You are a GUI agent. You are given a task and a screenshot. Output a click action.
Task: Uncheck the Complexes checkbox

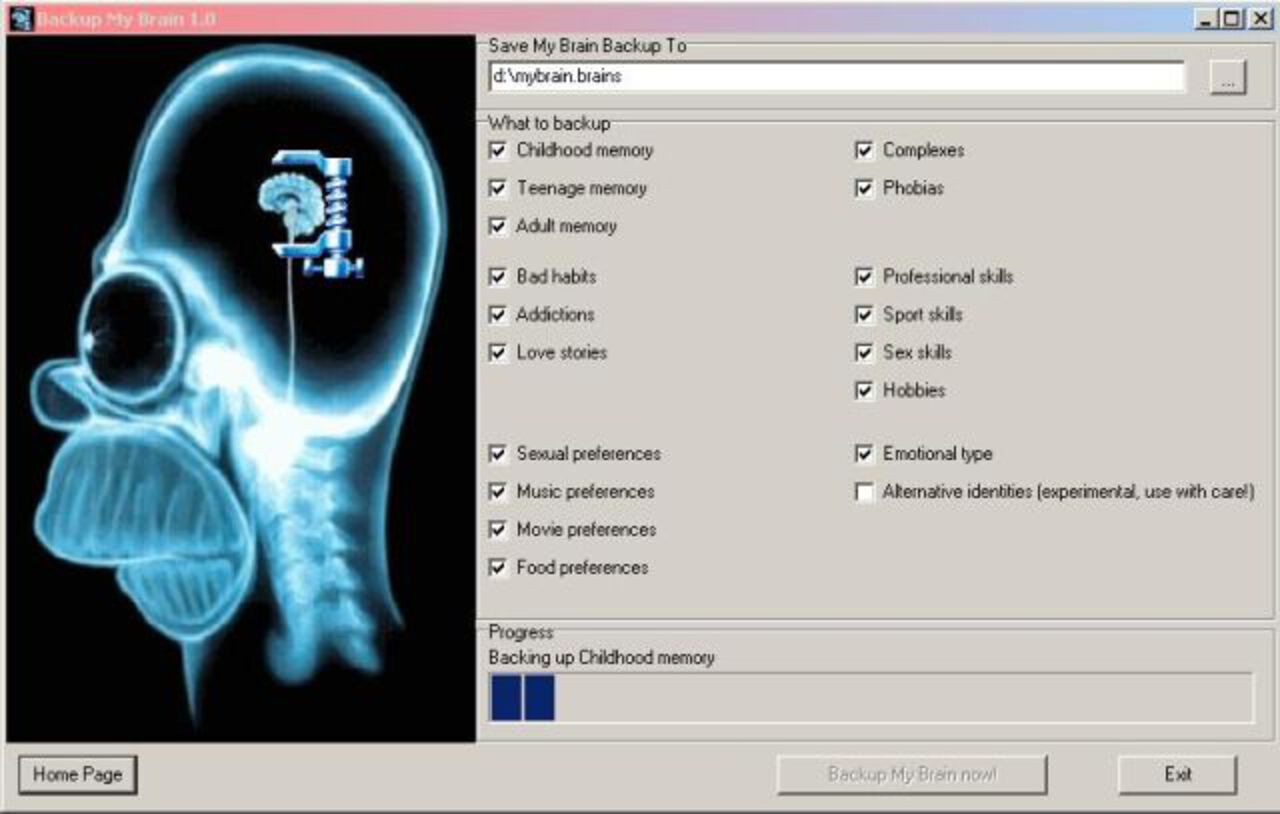[865, 151]
